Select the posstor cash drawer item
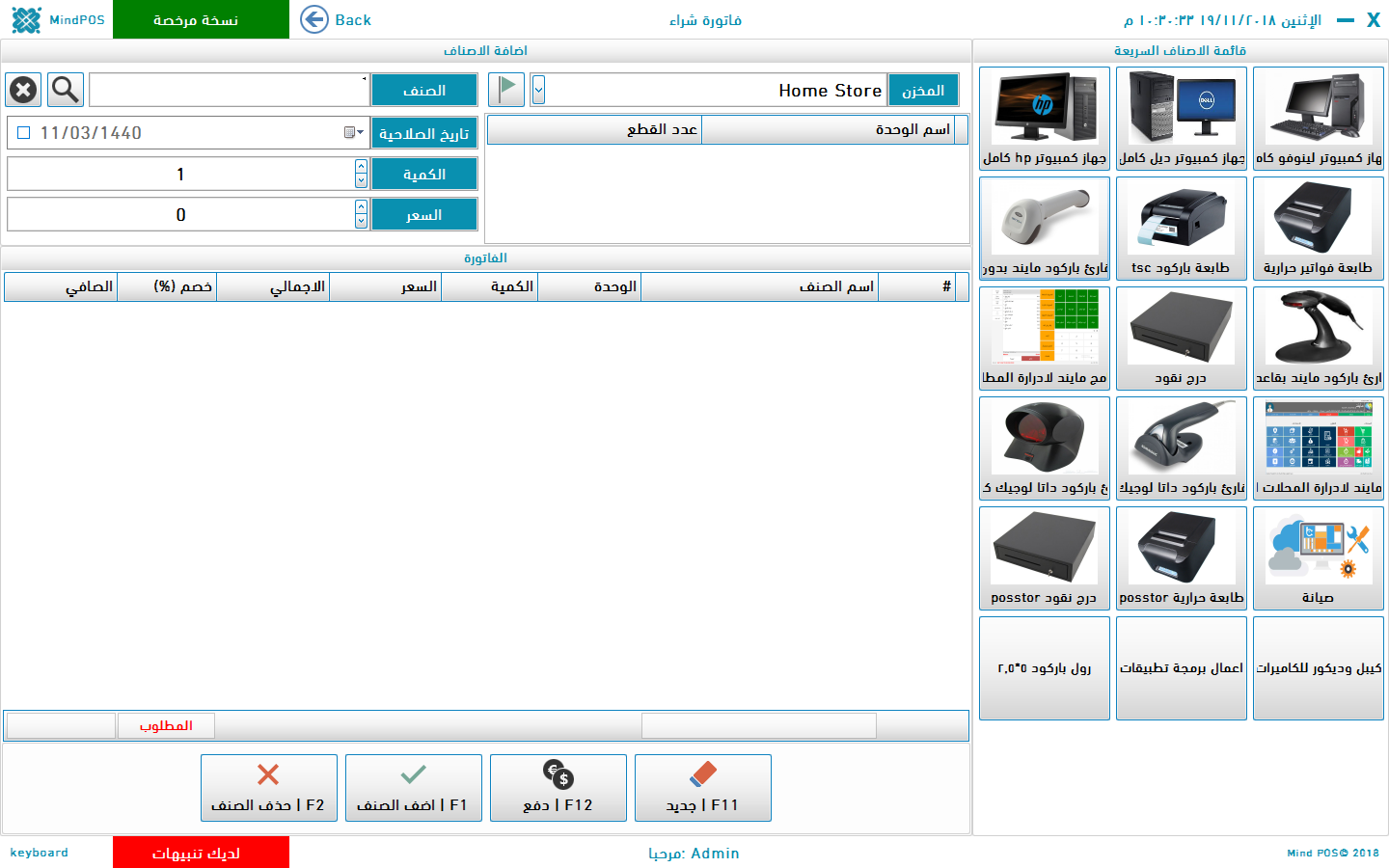The width and height of the screenshot is (1389, 868). click(1044, 558)
